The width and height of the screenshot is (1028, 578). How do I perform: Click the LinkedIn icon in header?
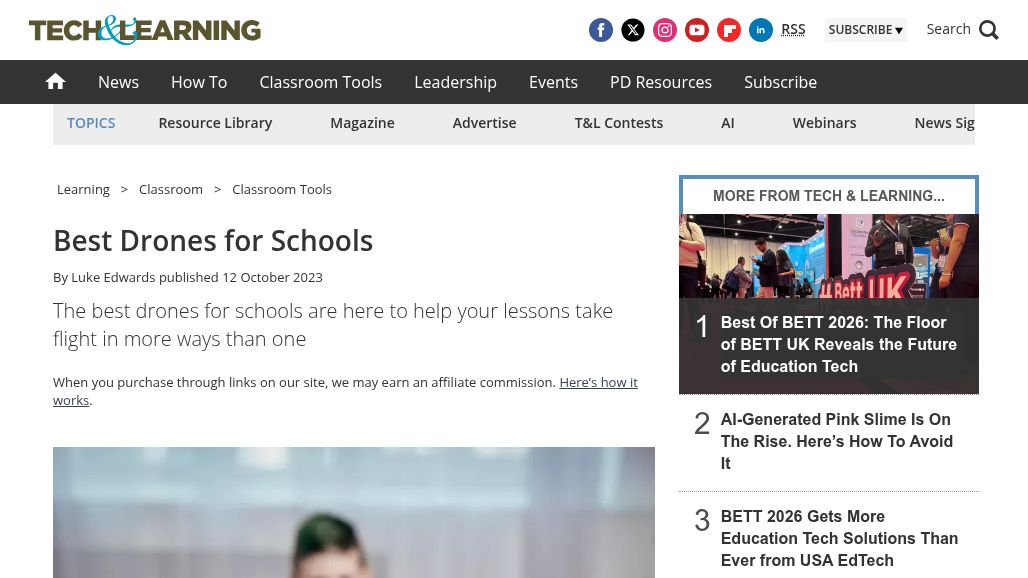pyautogui.click(x=761, y=30)
